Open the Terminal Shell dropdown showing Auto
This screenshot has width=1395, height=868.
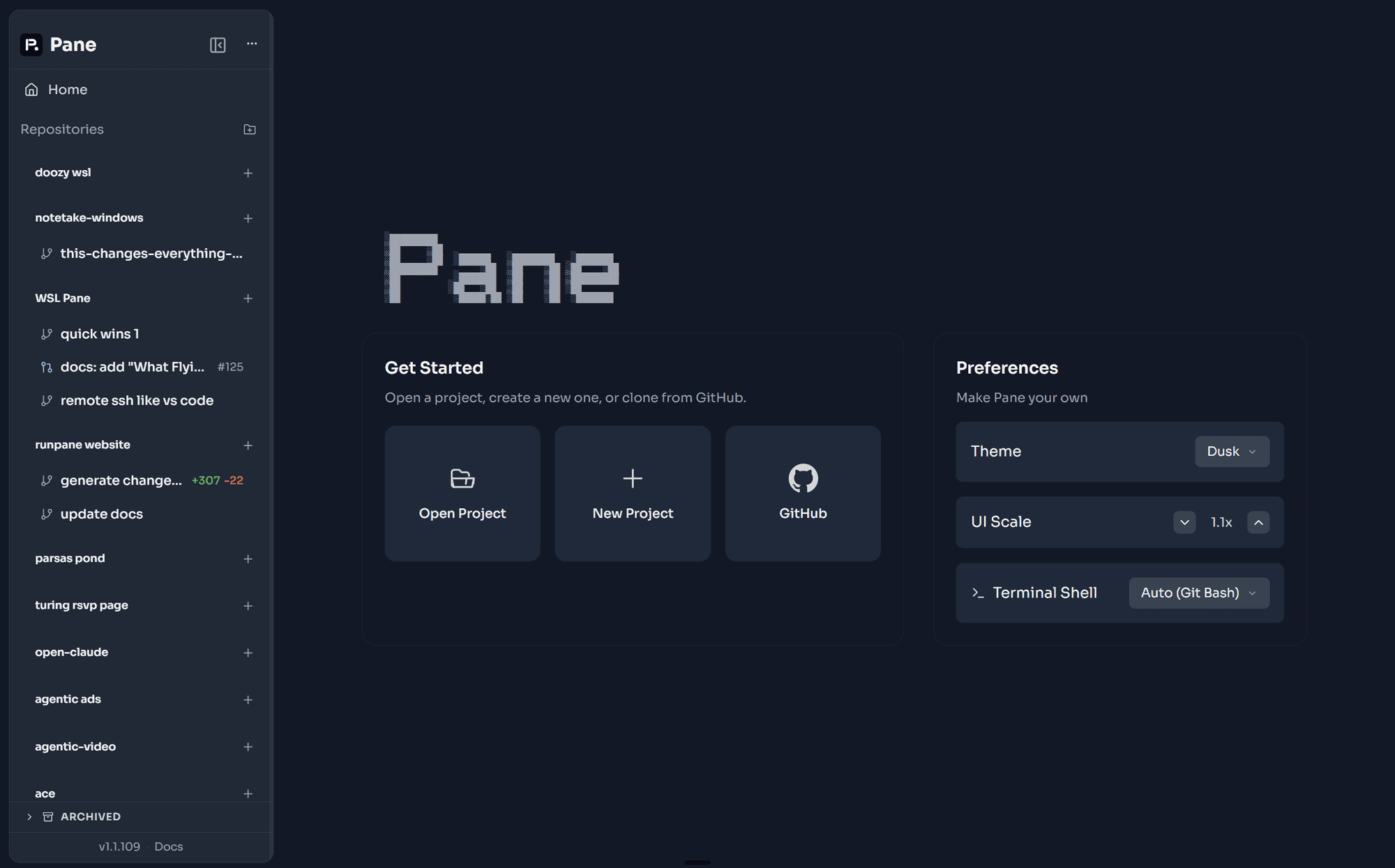click(x=1198, y=592)
